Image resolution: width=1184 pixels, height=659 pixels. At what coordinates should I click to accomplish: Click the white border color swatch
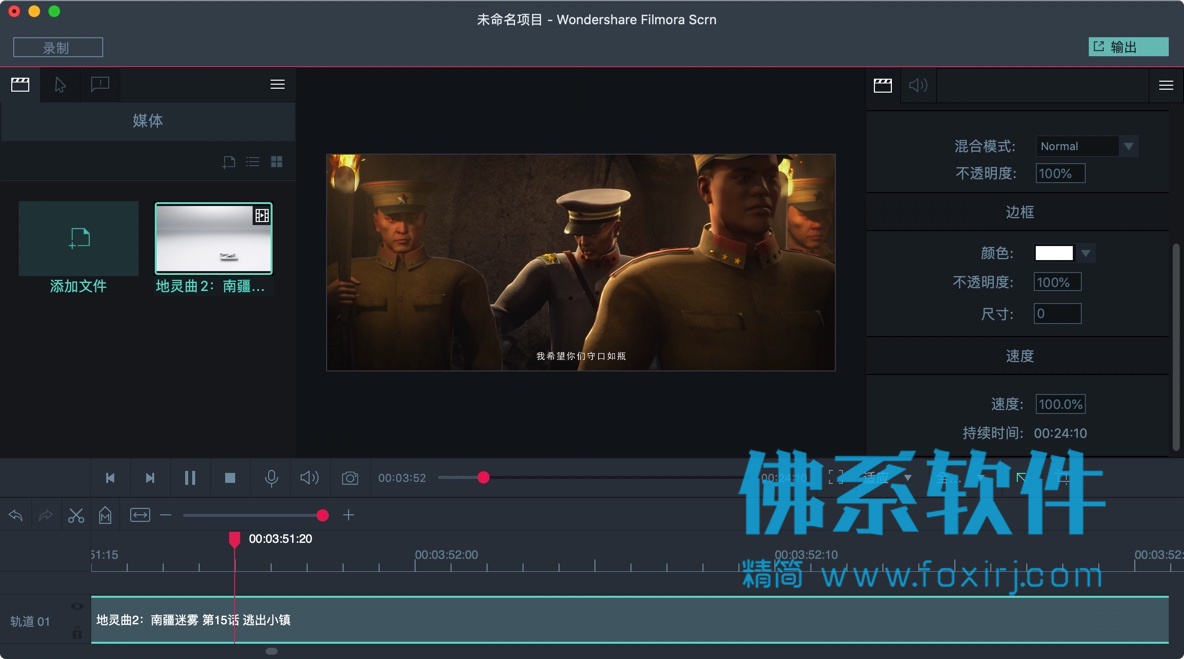pyautogui.click(x=1053, y=253)
